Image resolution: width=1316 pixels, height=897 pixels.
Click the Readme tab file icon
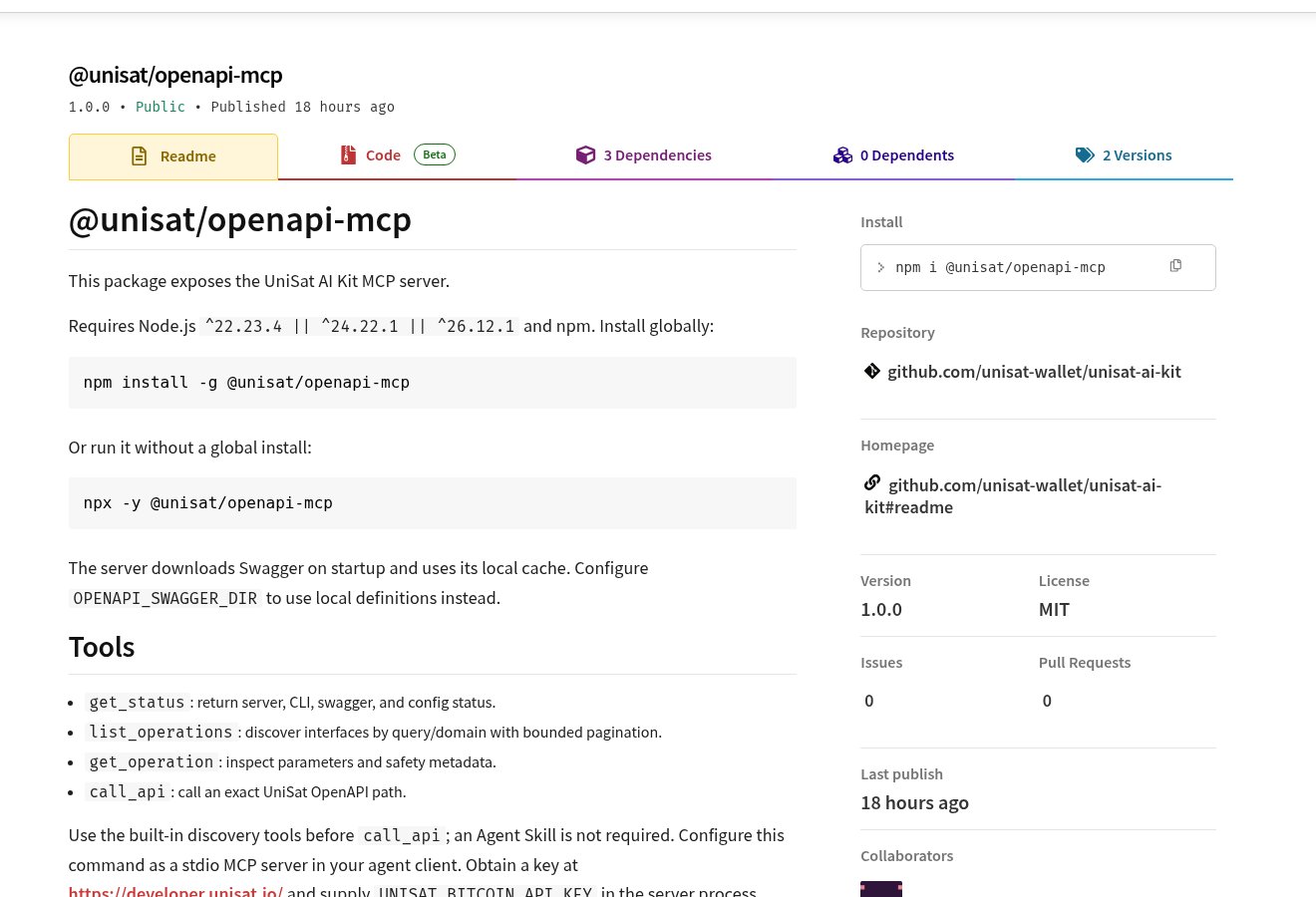tap(140, 156)
